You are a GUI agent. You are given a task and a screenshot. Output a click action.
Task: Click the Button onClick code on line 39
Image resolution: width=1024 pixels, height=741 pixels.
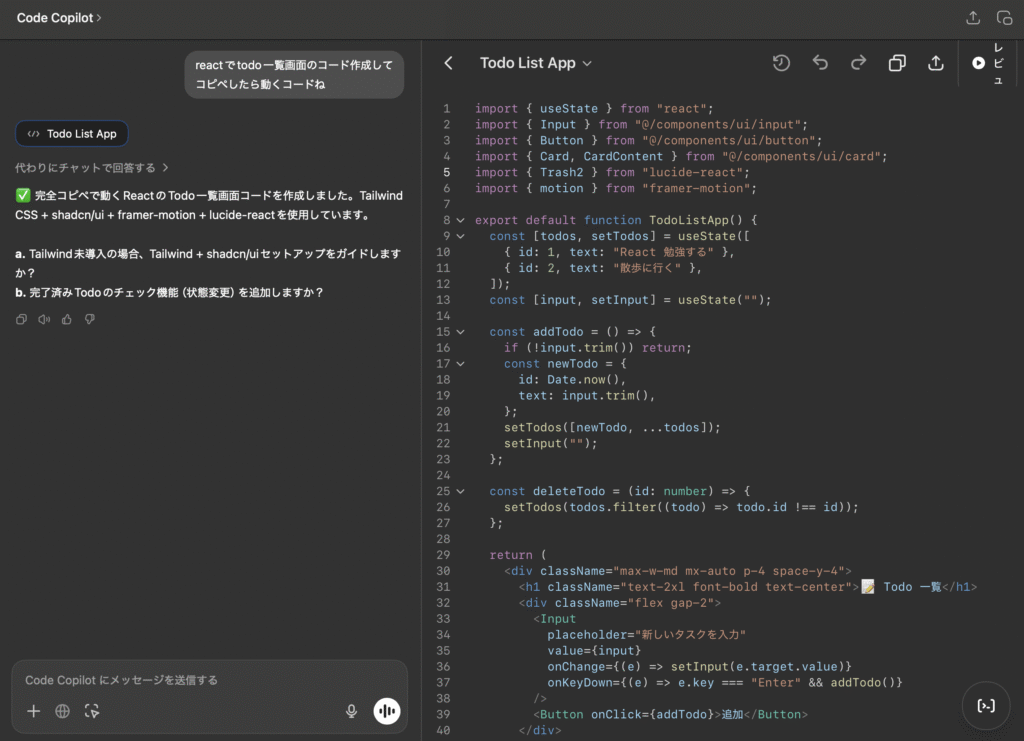pyautogui.click(x=671, y=714)
